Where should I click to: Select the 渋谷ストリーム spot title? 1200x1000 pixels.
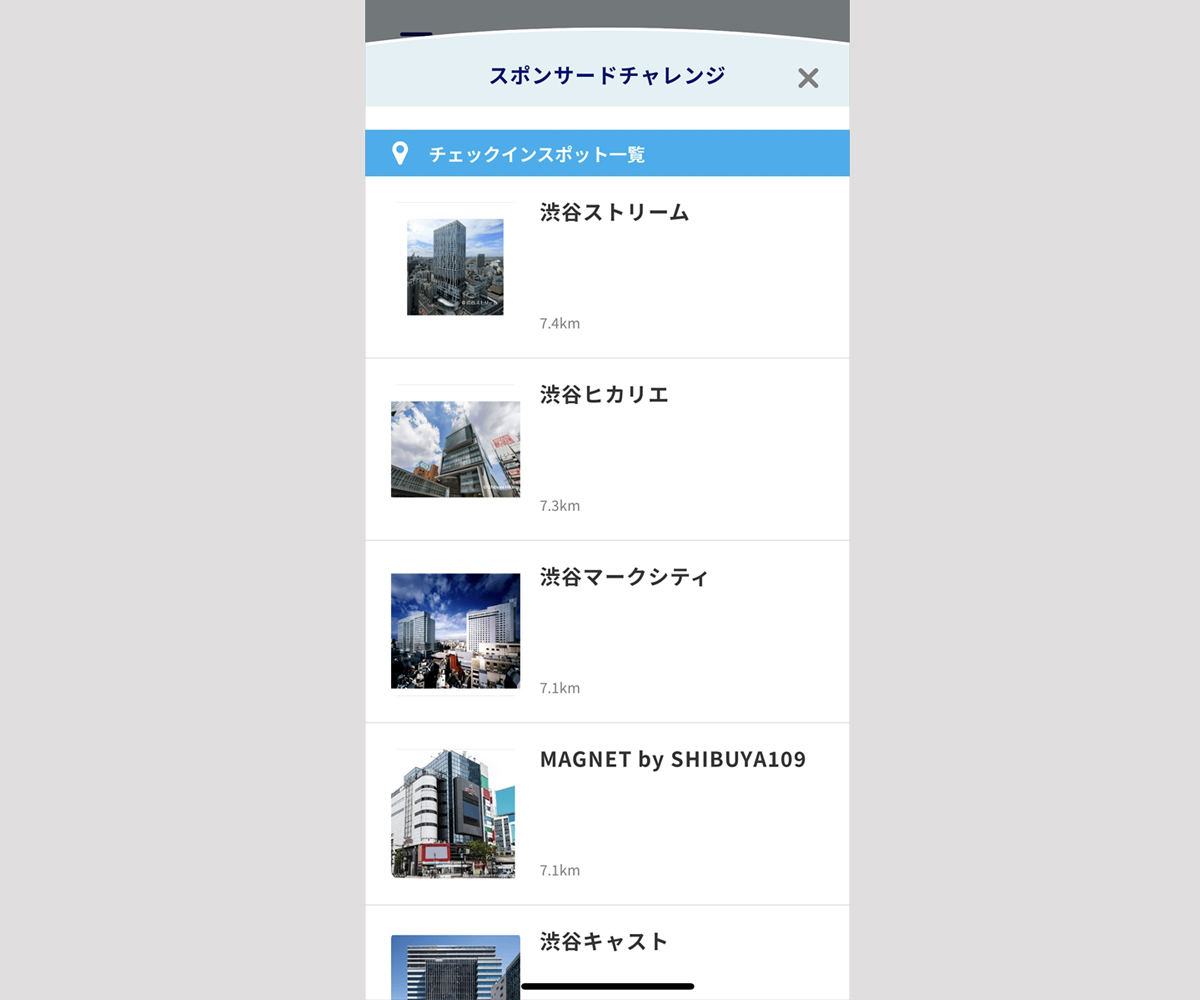tap(614, 212)
